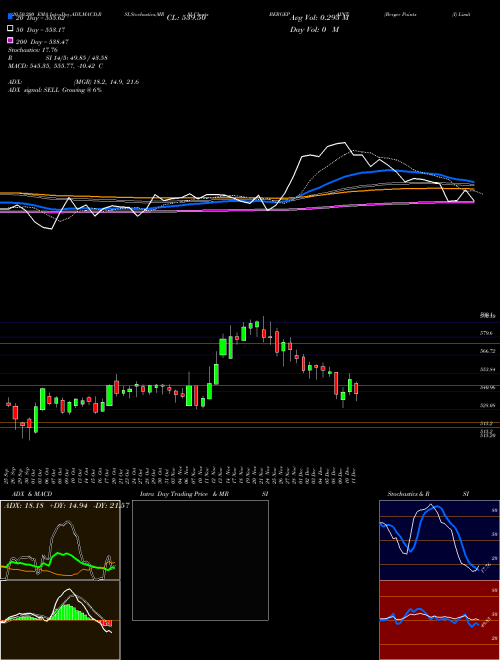Open the MACD histogram chart panel
Screen dimensions: 500x660
pyautogui.click(x=60, y=620)
